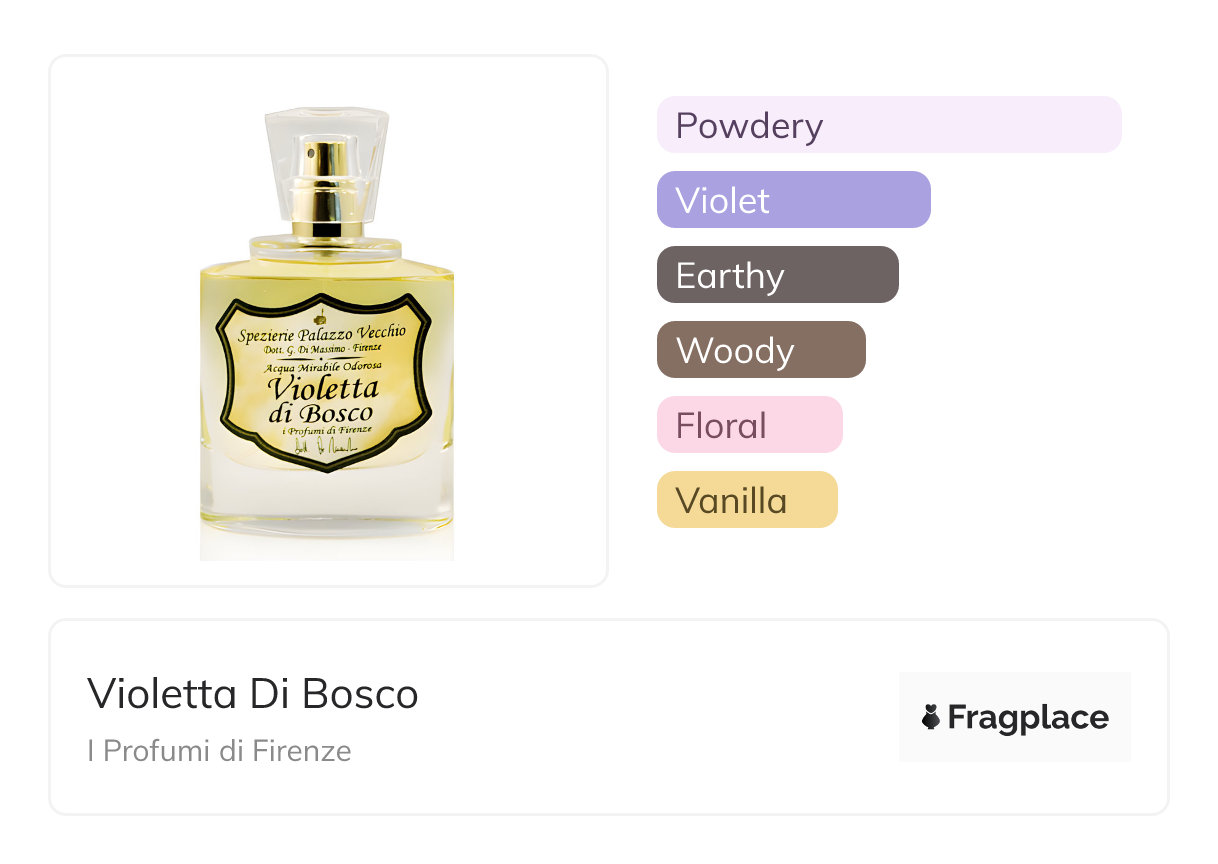
Task: Click the Fragplace wordmark text
Action: (1027, 717)
